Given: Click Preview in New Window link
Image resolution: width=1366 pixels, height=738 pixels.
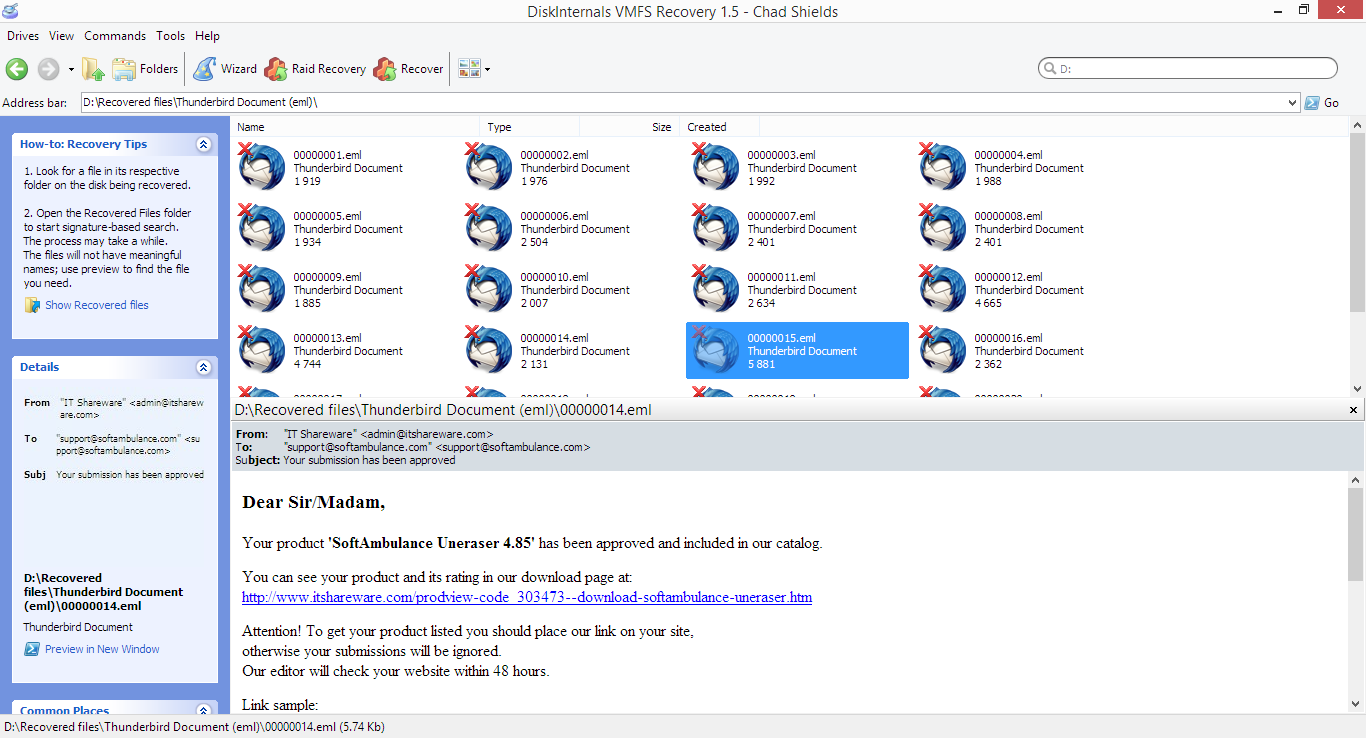Looking at the screenshot, I should (x=102, y=649).
